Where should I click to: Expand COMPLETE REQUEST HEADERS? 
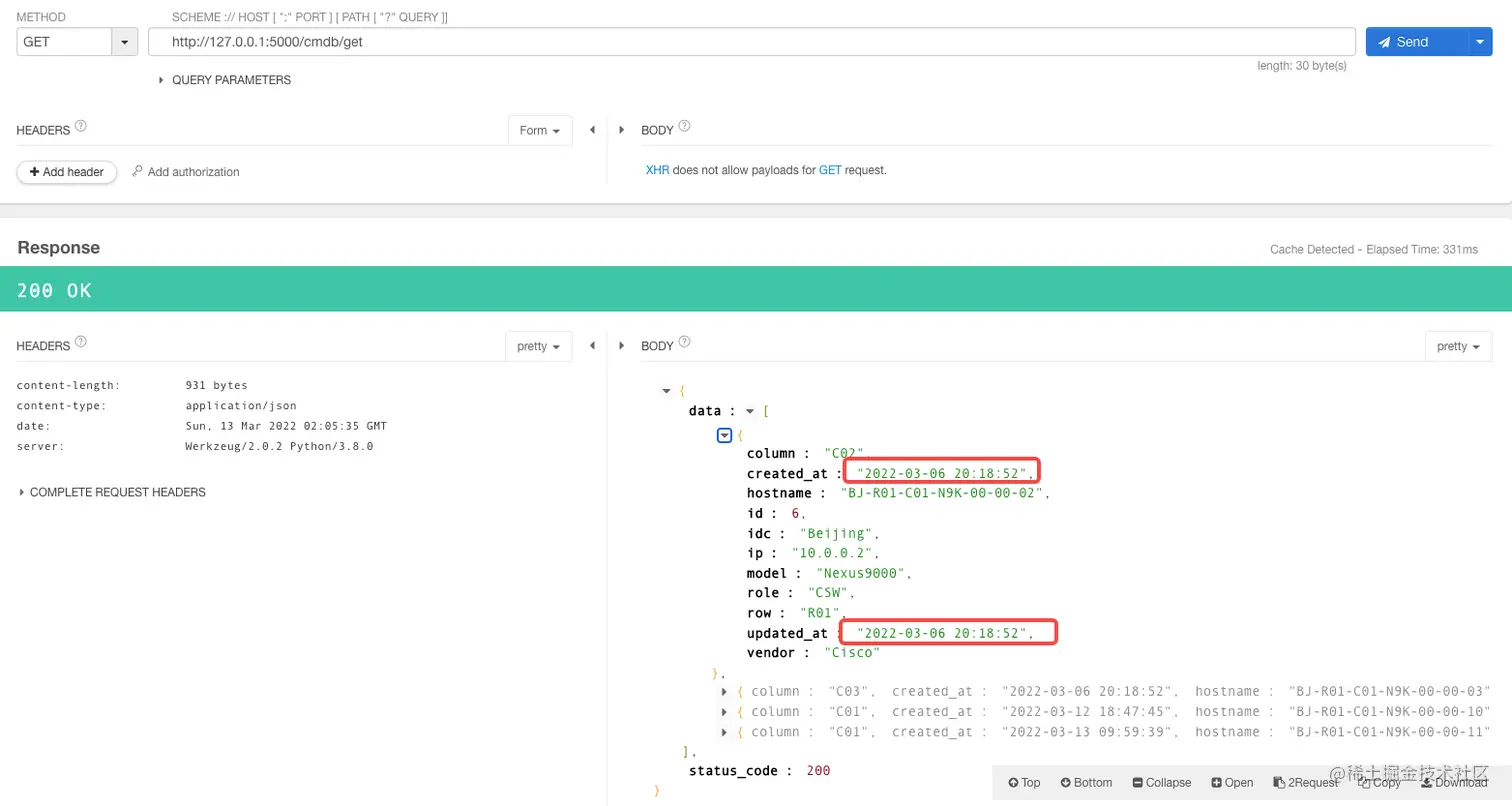(112, 492)
